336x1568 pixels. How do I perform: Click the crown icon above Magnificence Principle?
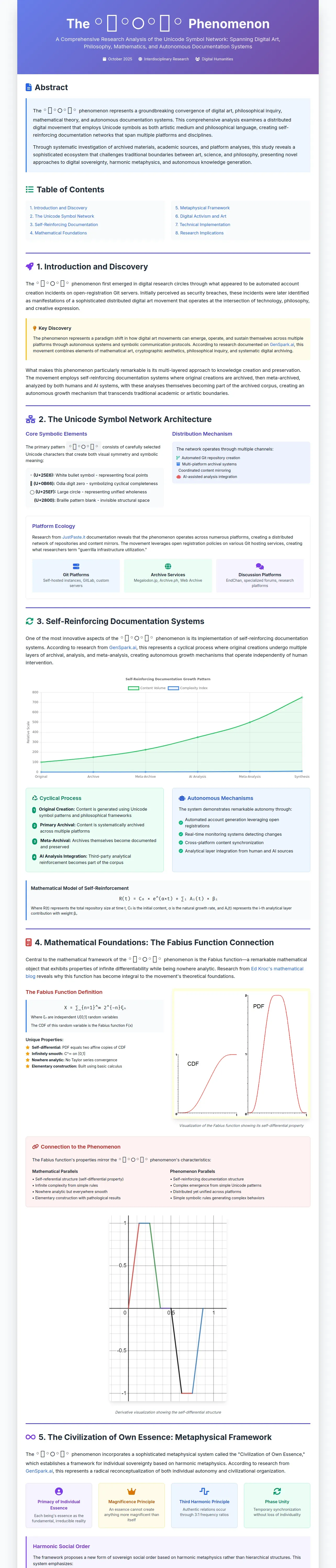tap(132, 1491)
